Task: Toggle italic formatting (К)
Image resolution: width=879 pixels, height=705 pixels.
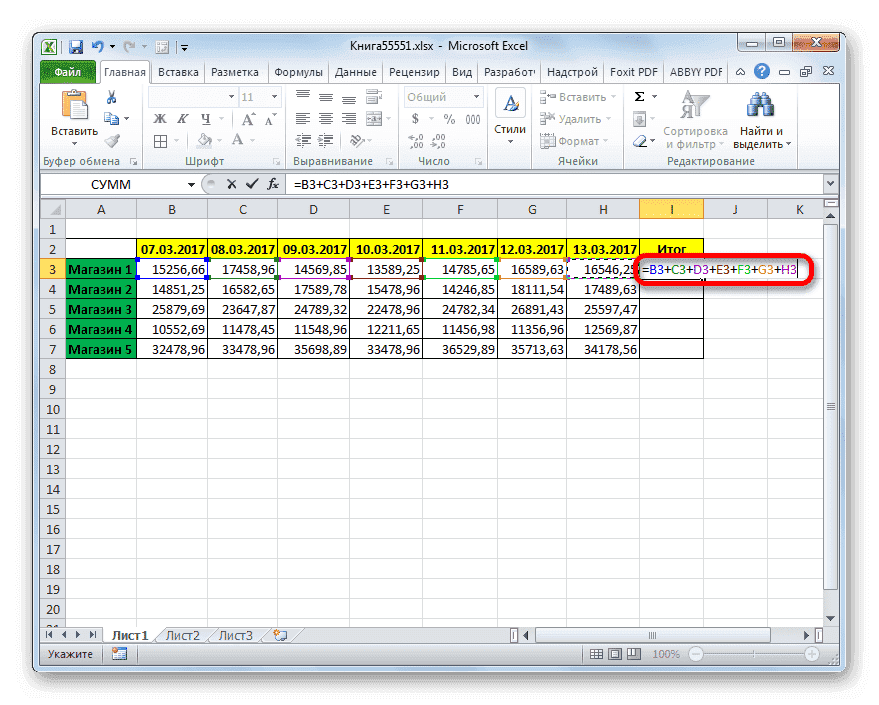Action: [182, 120]
